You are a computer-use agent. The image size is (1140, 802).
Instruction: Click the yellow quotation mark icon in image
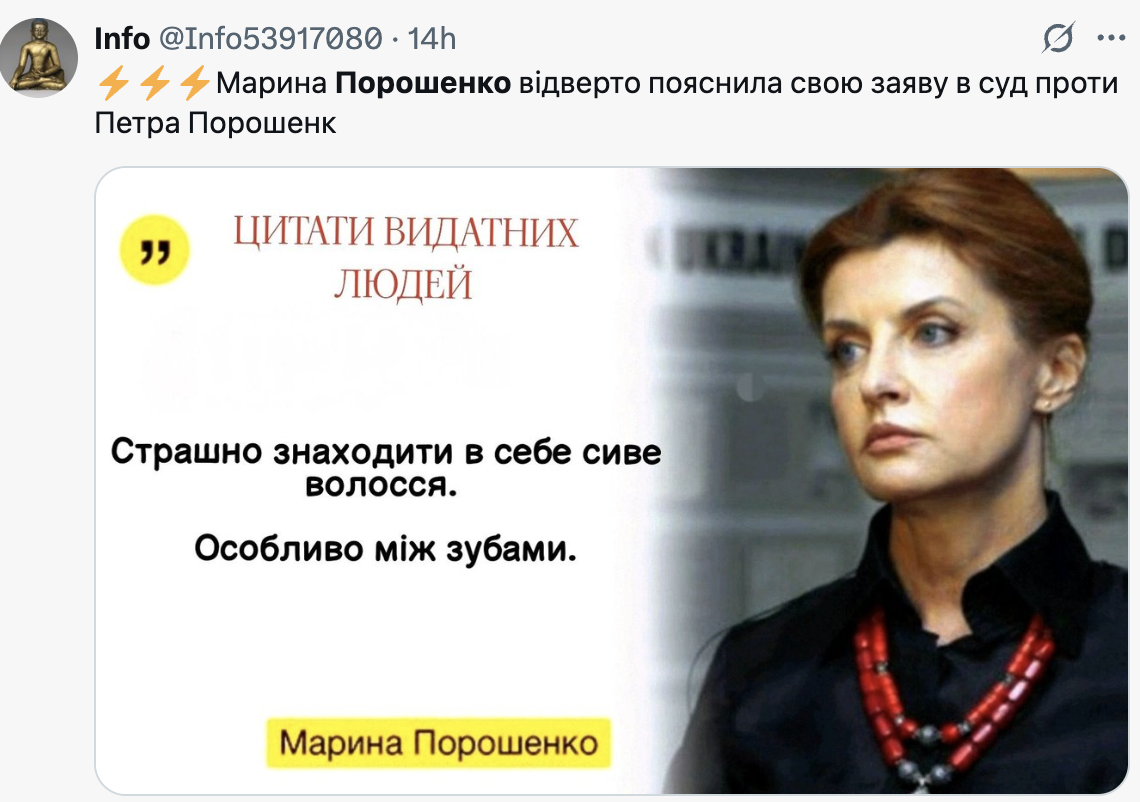pyautogui.click(x=154, y=249)
